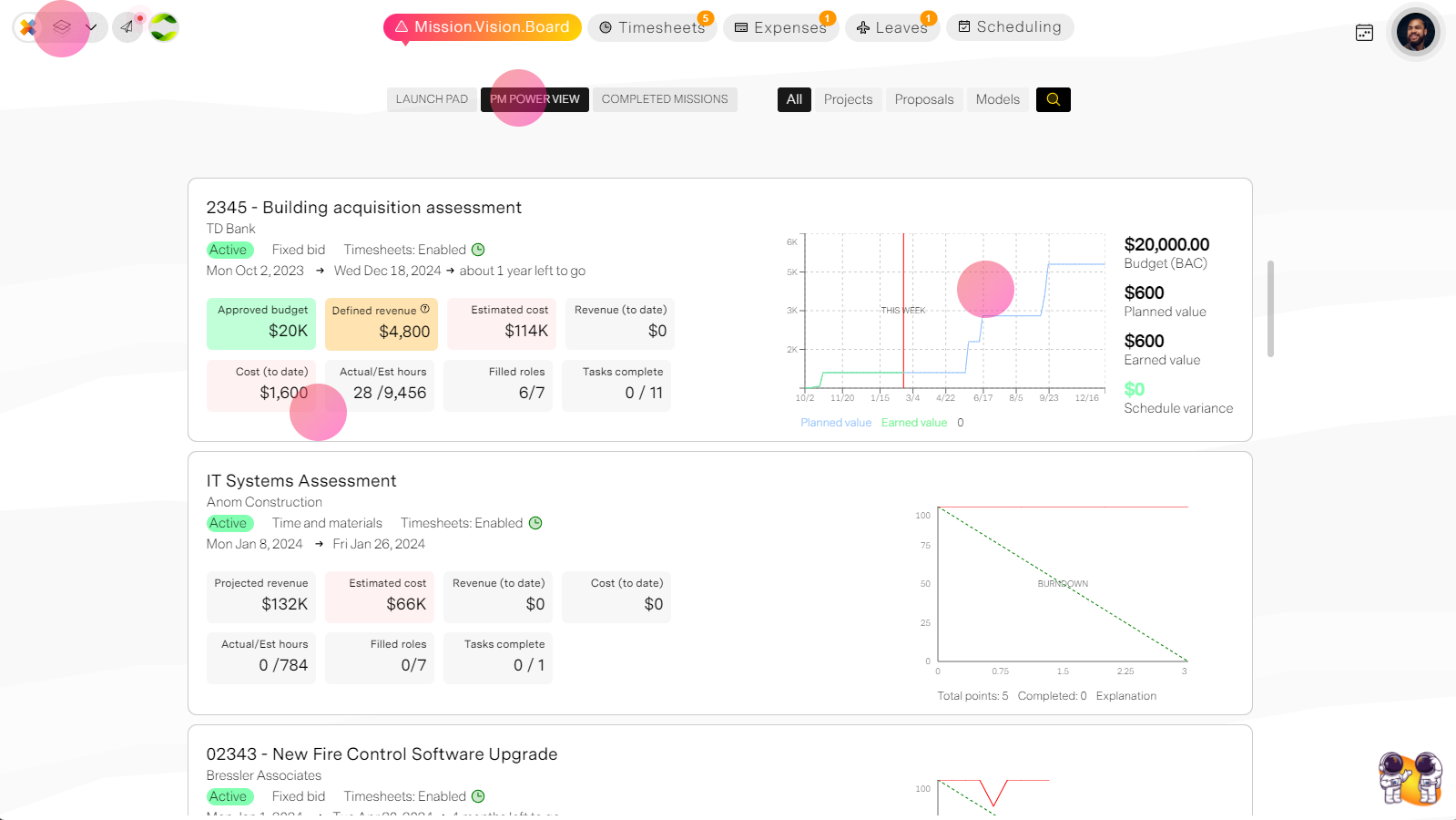Viewport: 1456px width, 820px height.
Task: Click the astronaut helper mascot icon
Action: pyautogui.click(x=1410, y=778)
